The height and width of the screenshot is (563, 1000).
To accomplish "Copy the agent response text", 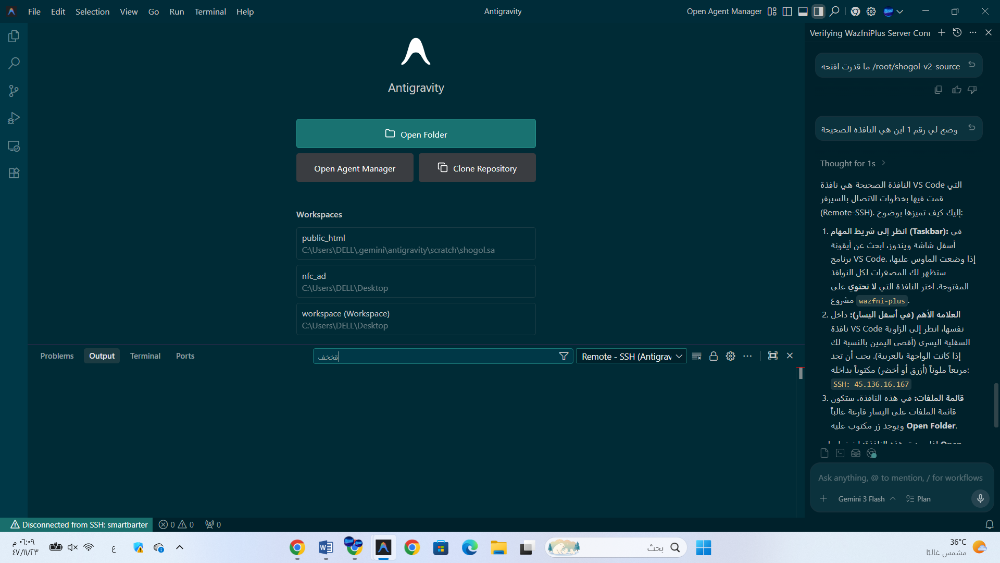I will click(x=938, y=90).
